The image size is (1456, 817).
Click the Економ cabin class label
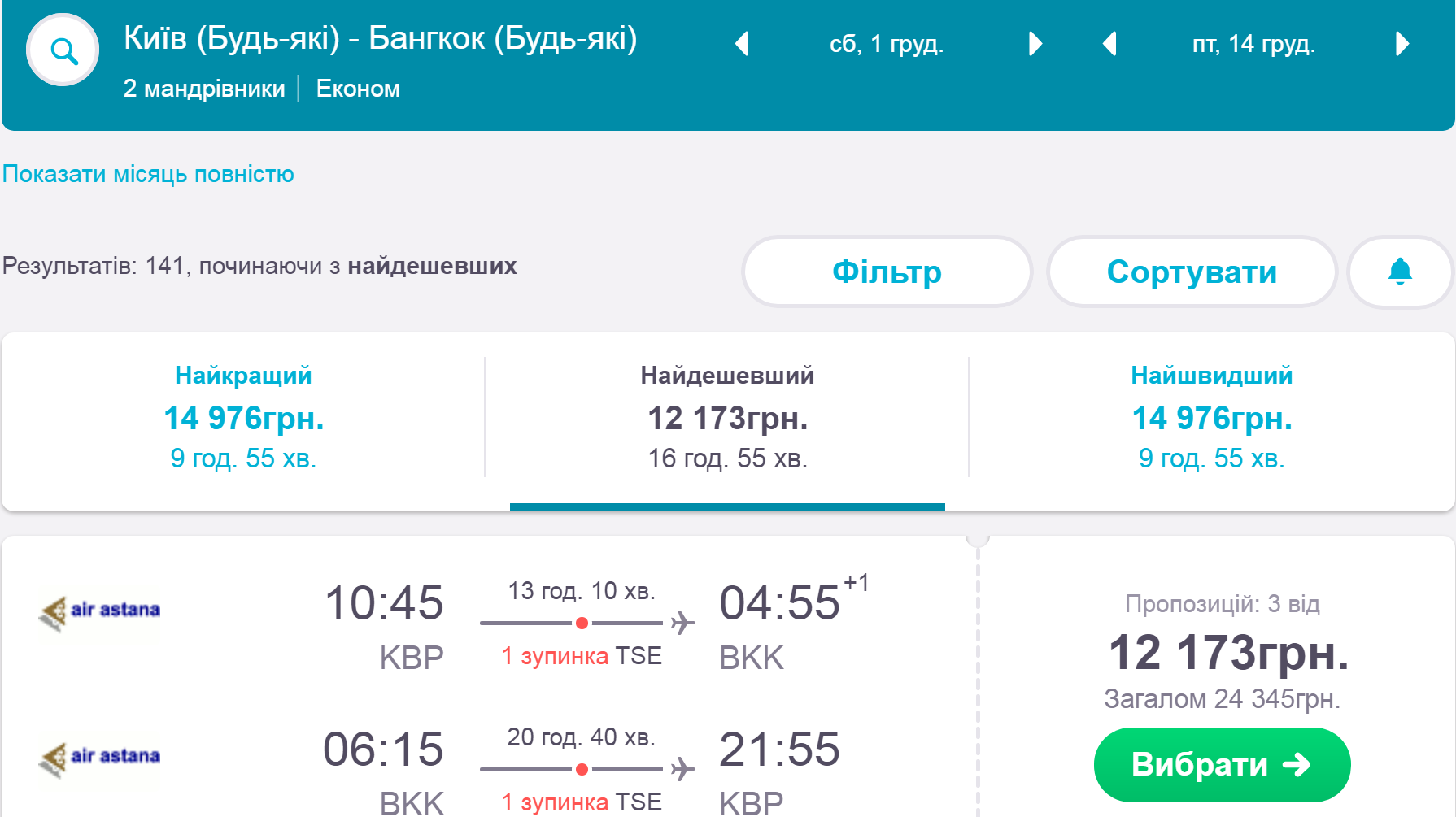358,89
